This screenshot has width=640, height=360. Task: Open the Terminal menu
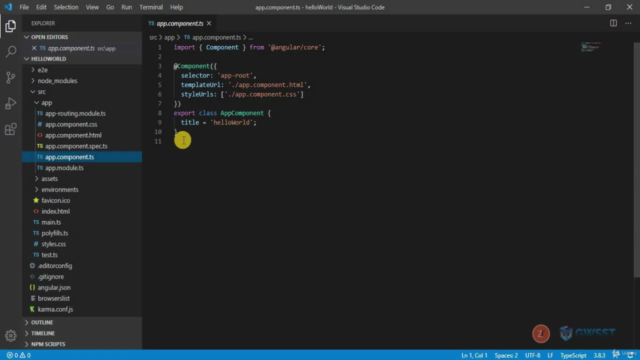(151, 7)
